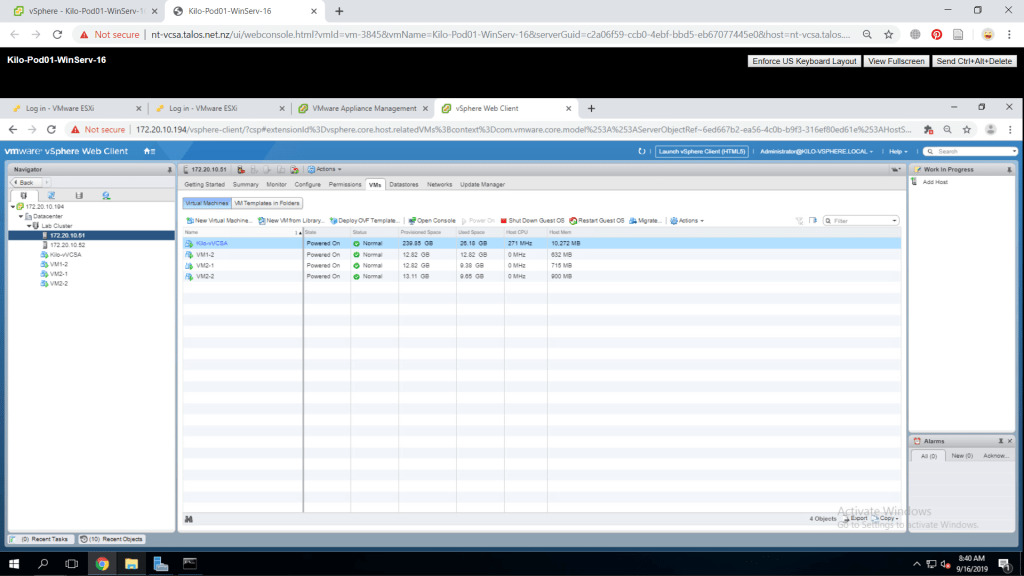Pin the Navigator panel
This screenshot has height=576, width=1024.
point(169,170)
